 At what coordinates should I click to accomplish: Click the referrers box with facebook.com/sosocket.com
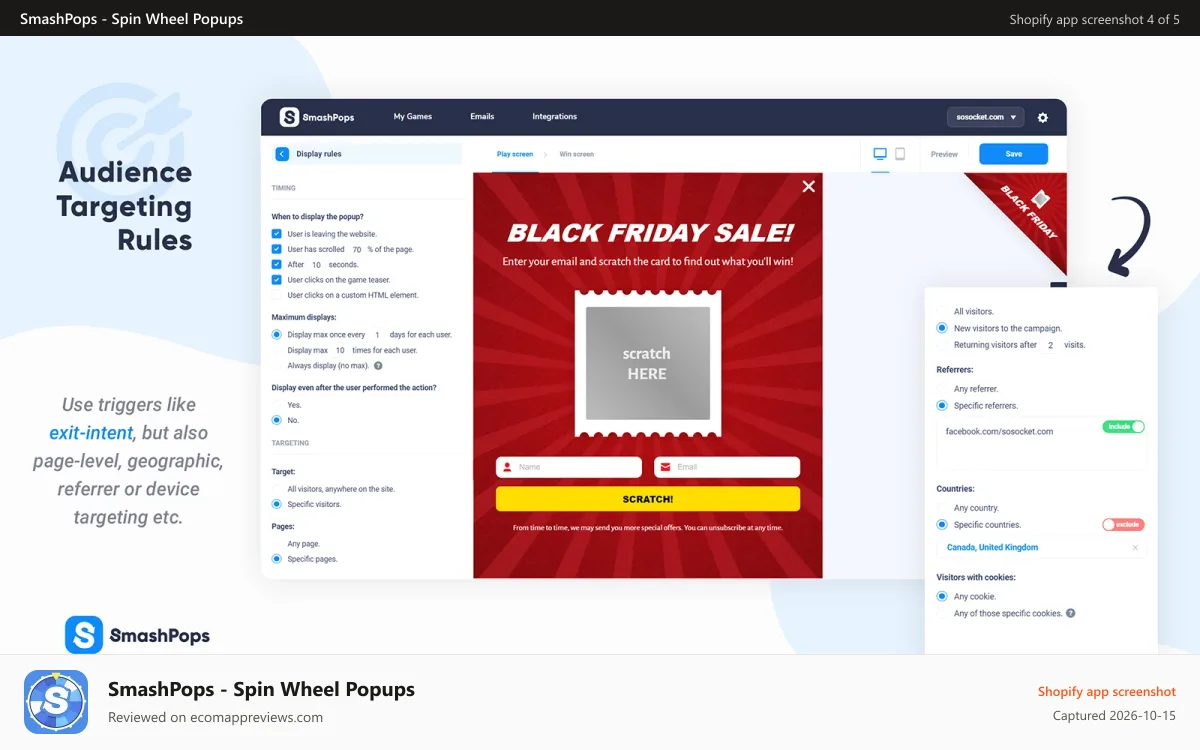tap(1041, 443)
